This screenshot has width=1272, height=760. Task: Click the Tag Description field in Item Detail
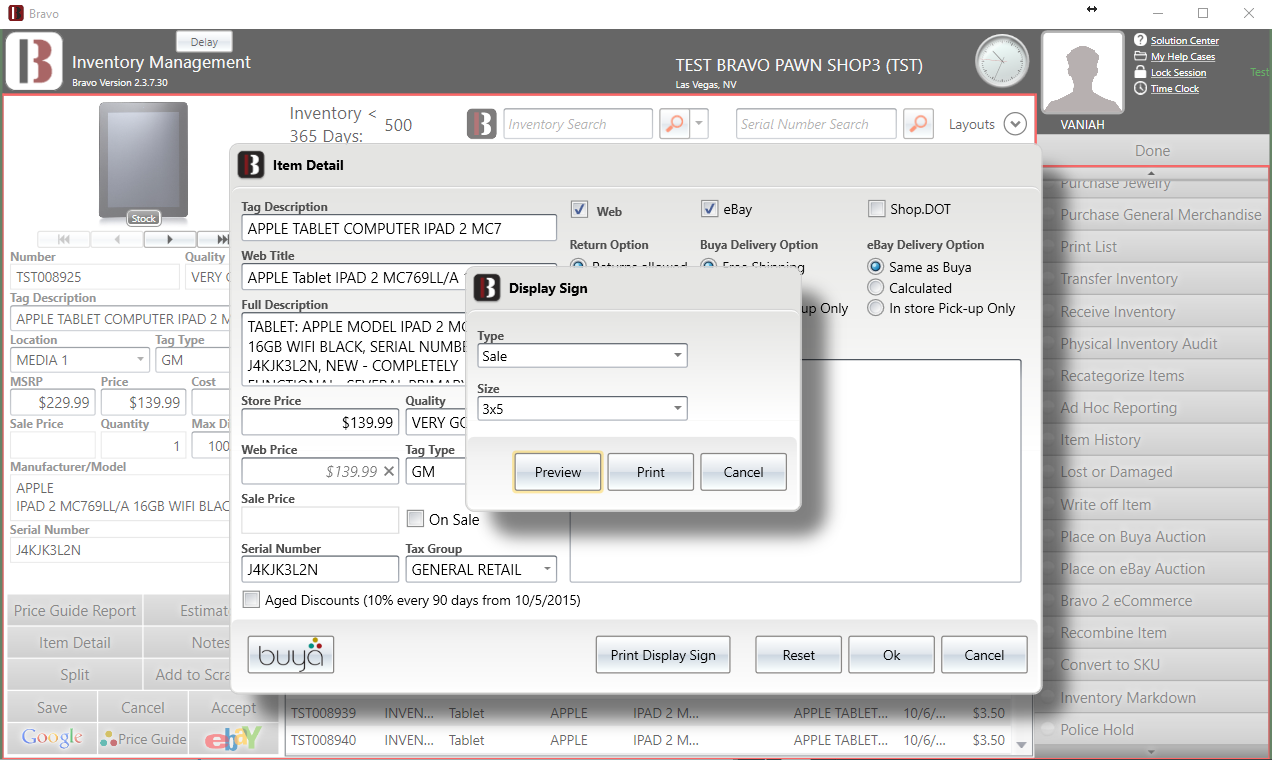click(x=399, y=228)
